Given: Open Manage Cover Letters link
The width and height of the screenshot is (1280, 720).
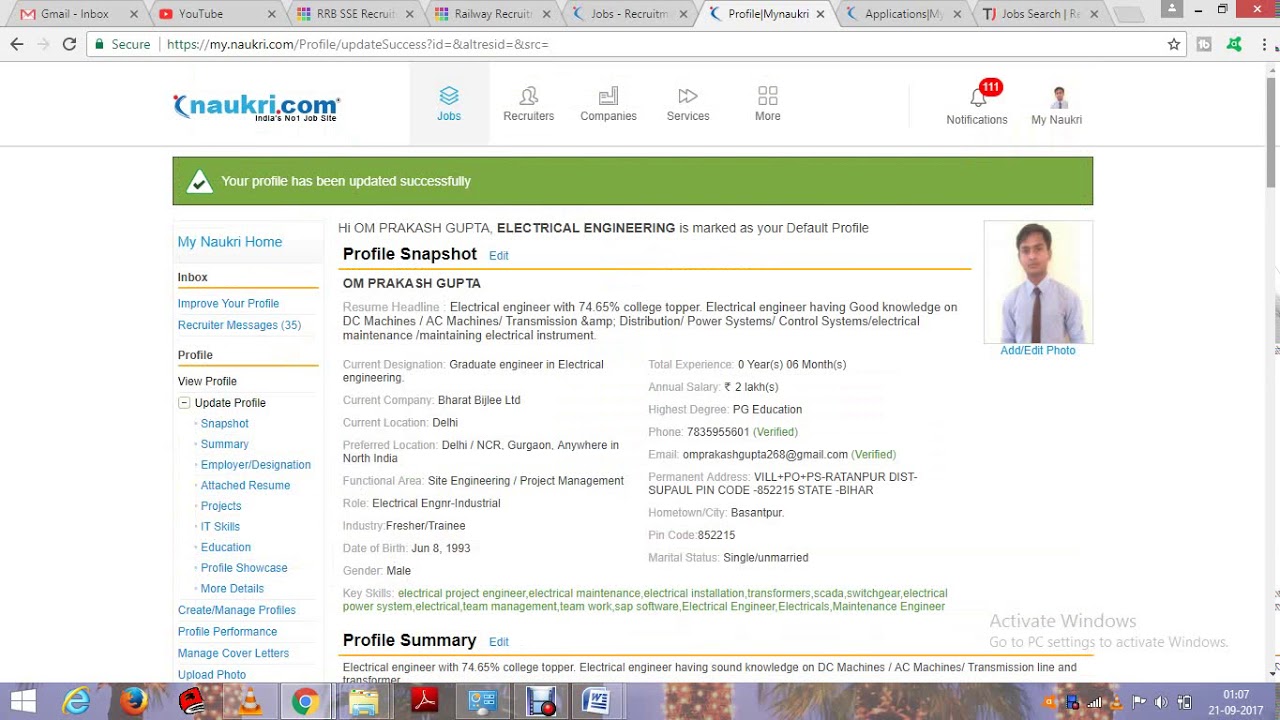Looking at the screenshot, I should click(x=233, y=653).
